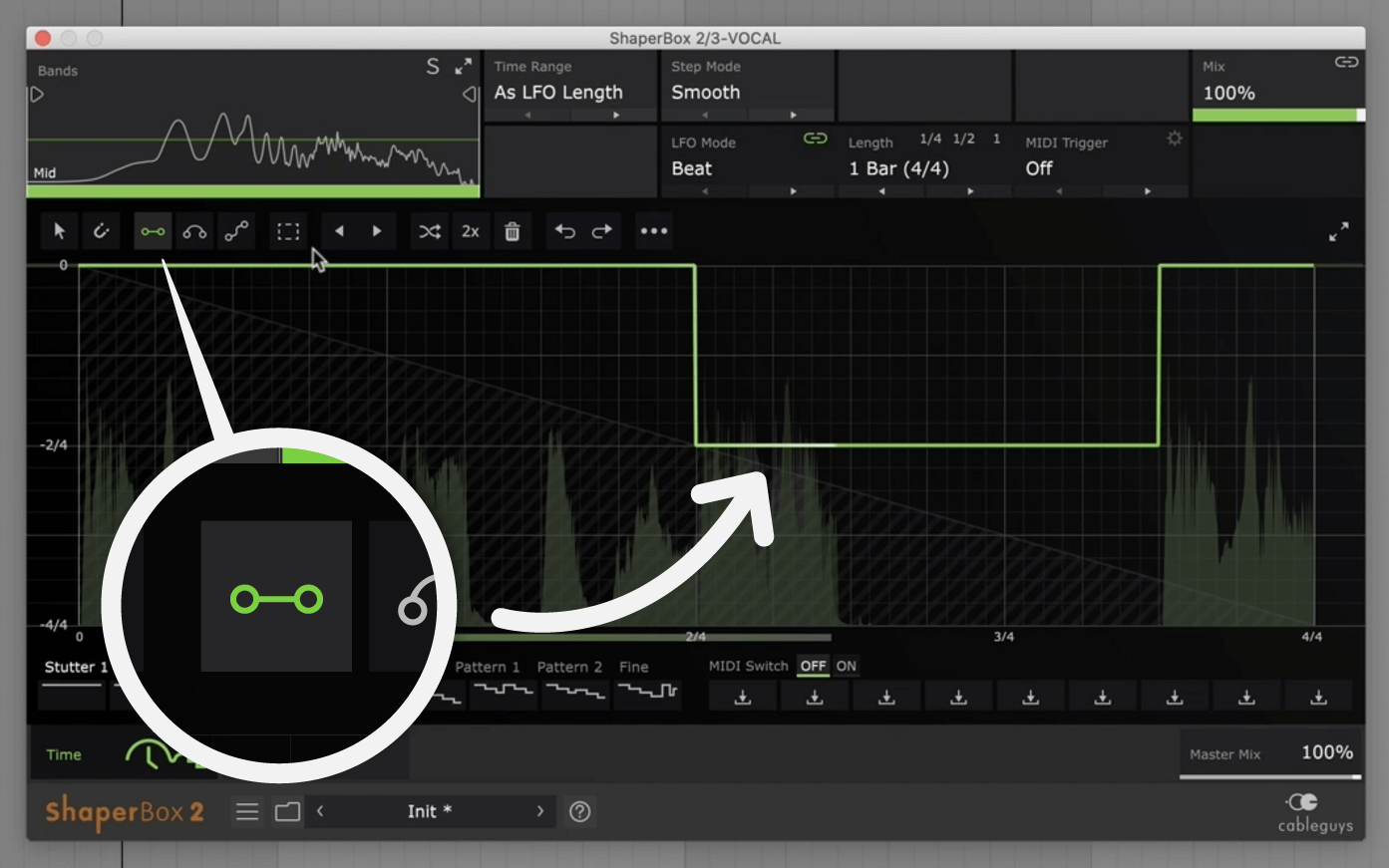
Task: Step Time Range to previous option
Action: pyautogui.click(x=527, y=116)
